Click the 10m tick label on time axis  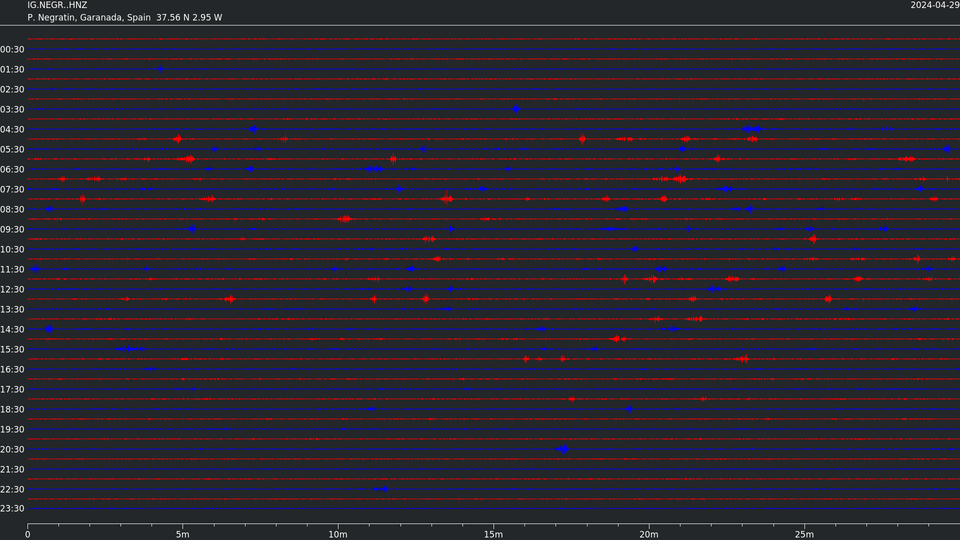338,534
